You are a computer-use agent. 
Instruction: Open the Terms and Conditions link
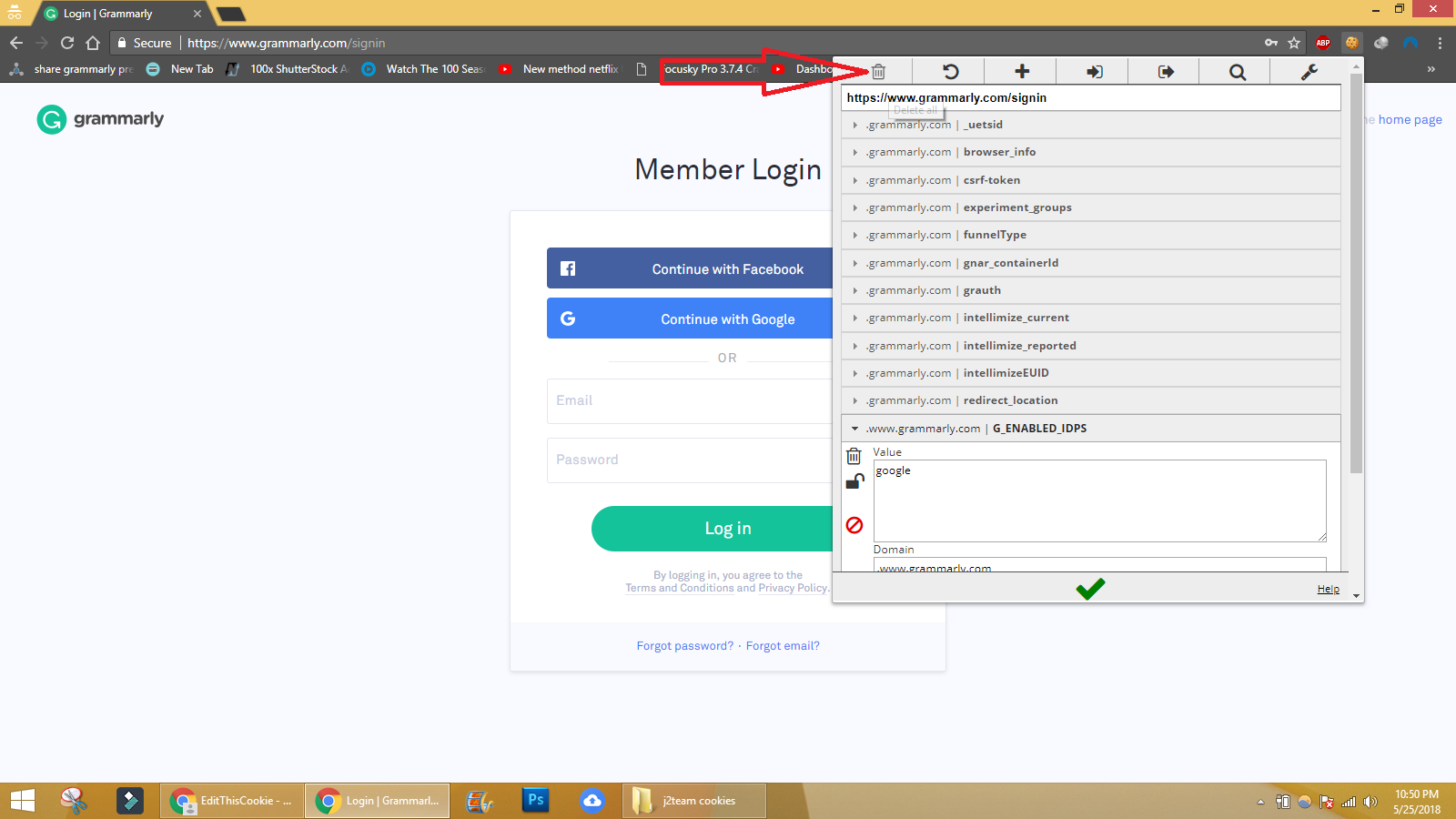pos(680,588)
